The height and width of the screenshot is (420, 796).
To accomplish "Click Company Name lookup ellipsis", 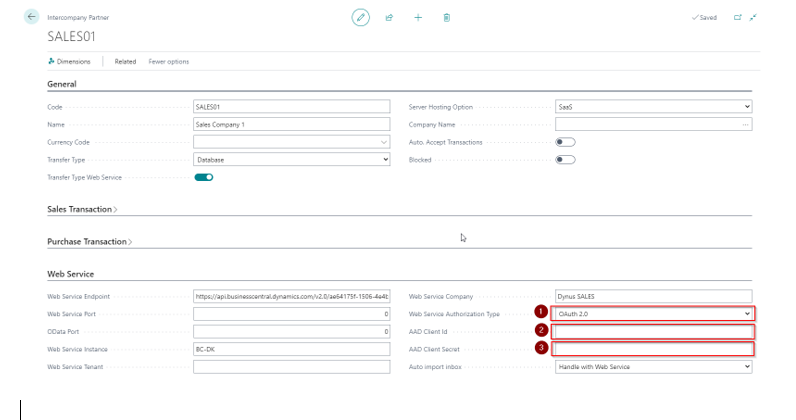I will pos(745,124).
